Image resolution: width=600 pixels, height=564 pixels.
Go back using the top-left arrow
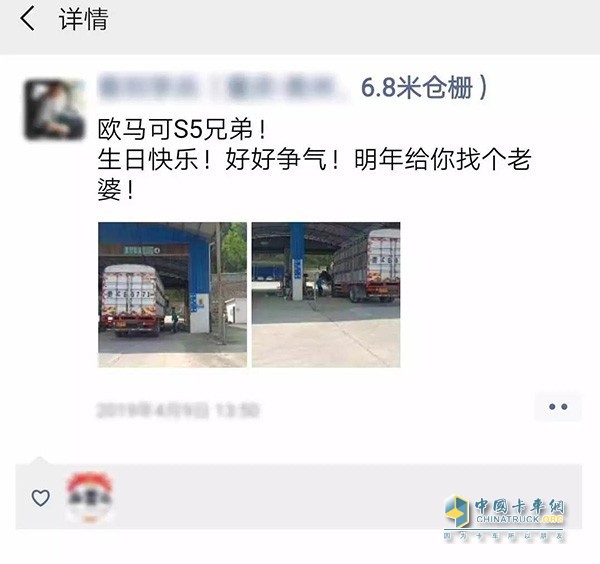pyautogui.click(x=27, y=19)
